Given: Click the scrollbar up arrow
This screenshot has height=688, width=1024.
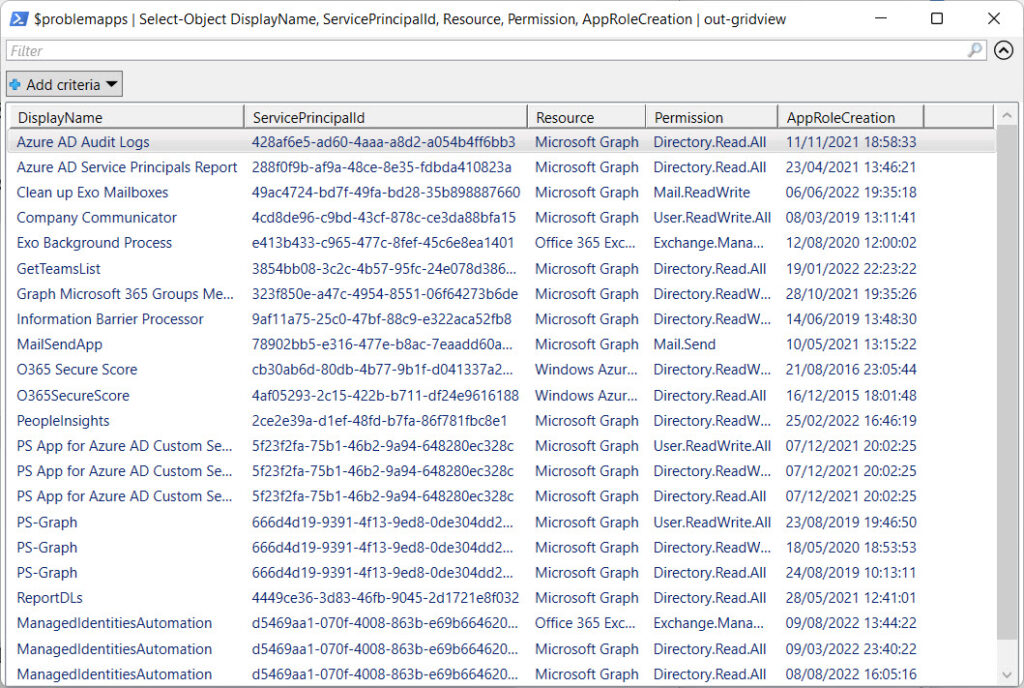Looking at the screenshot, I should 1007,116.
